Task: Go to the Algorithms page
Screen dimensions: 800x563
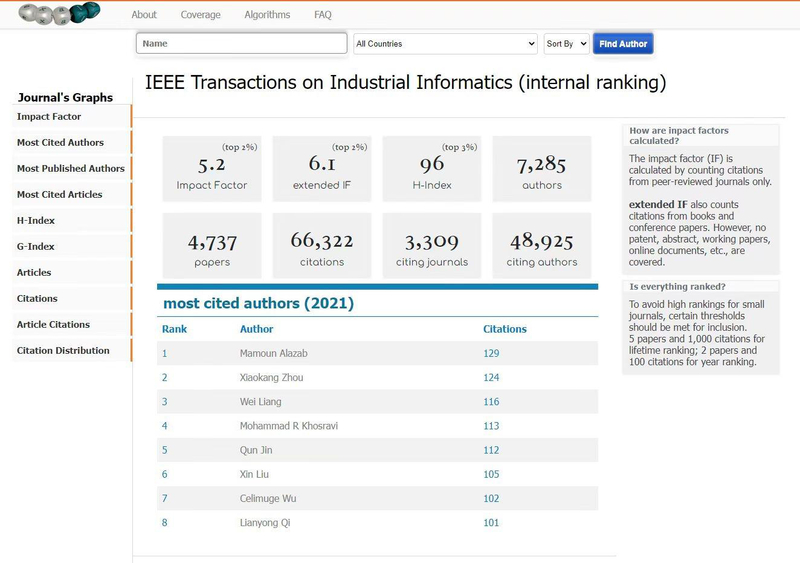Action: click(267, 15)
